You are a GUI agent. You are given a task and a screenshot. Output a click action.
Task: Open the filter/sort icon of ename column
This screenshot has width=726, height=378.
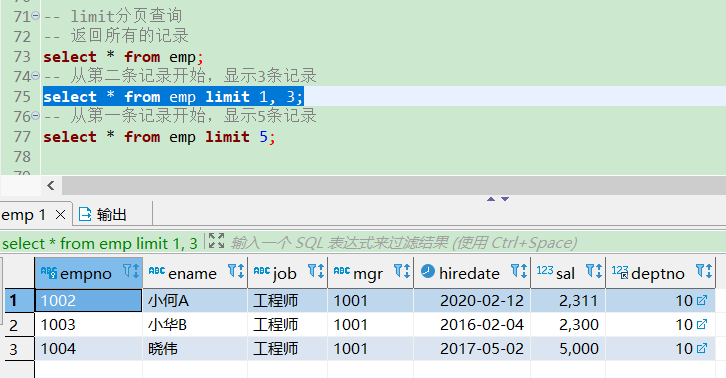click(x=236, y=271)
